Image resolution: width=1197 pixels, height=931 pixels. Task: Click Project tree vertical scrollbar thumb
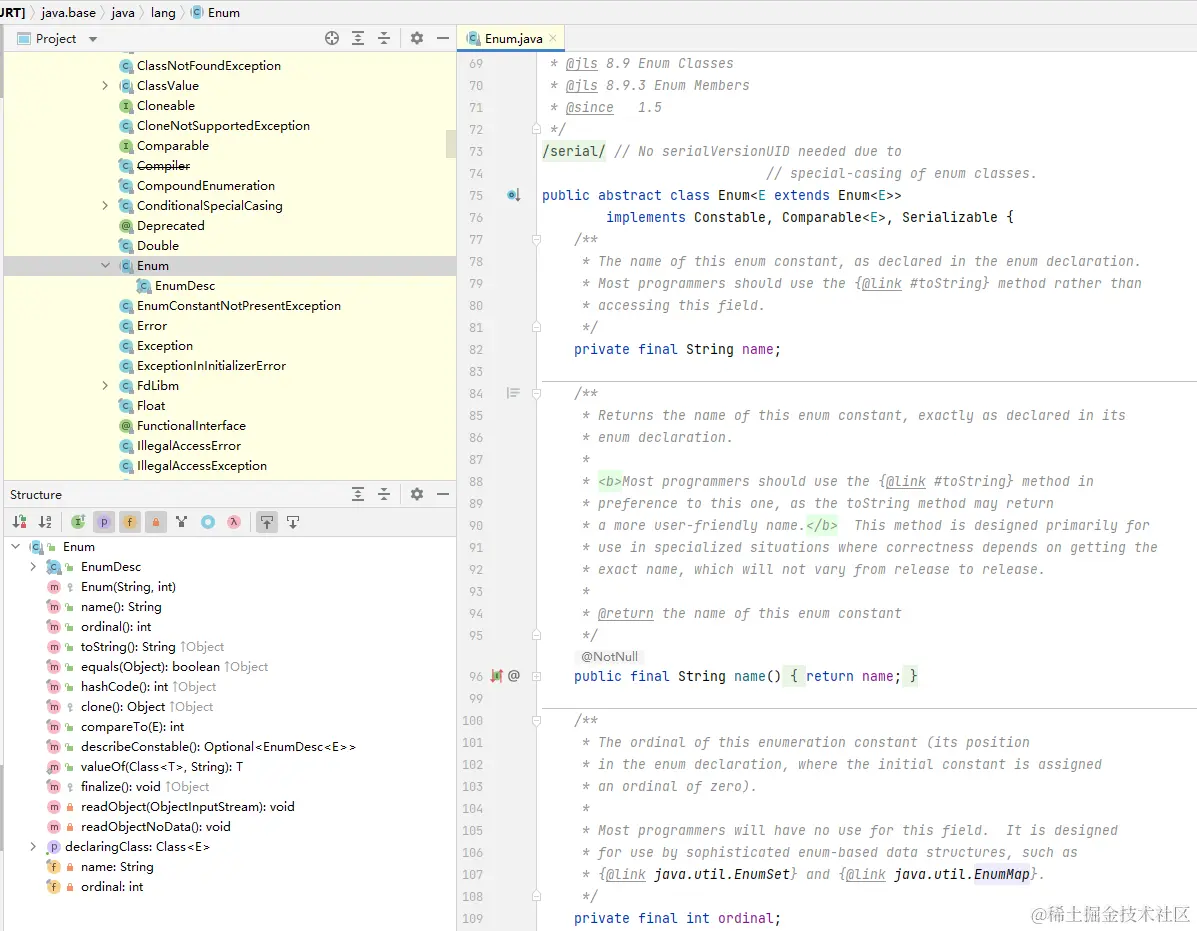[x=451, y=143]
